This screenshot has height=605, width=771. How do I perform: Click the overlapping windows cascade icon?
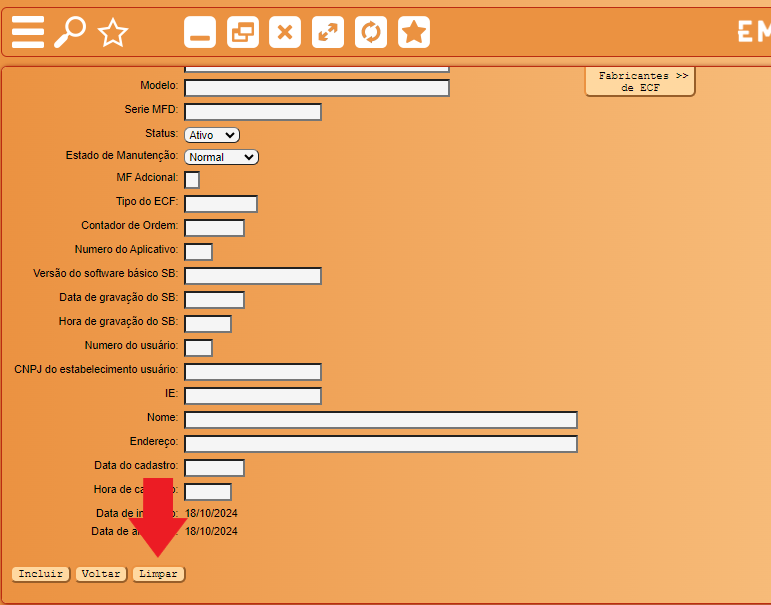point(243,32)
